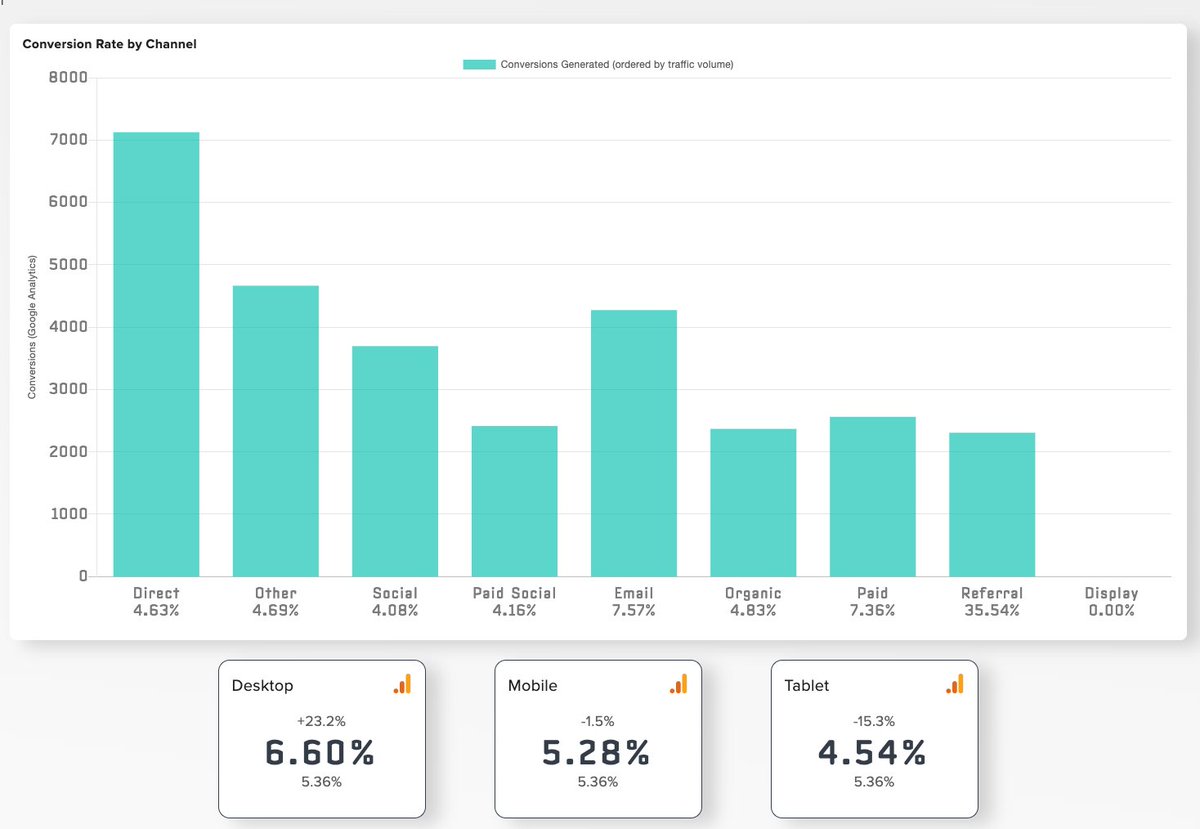Click the Display axis label

coord(1112,593)
